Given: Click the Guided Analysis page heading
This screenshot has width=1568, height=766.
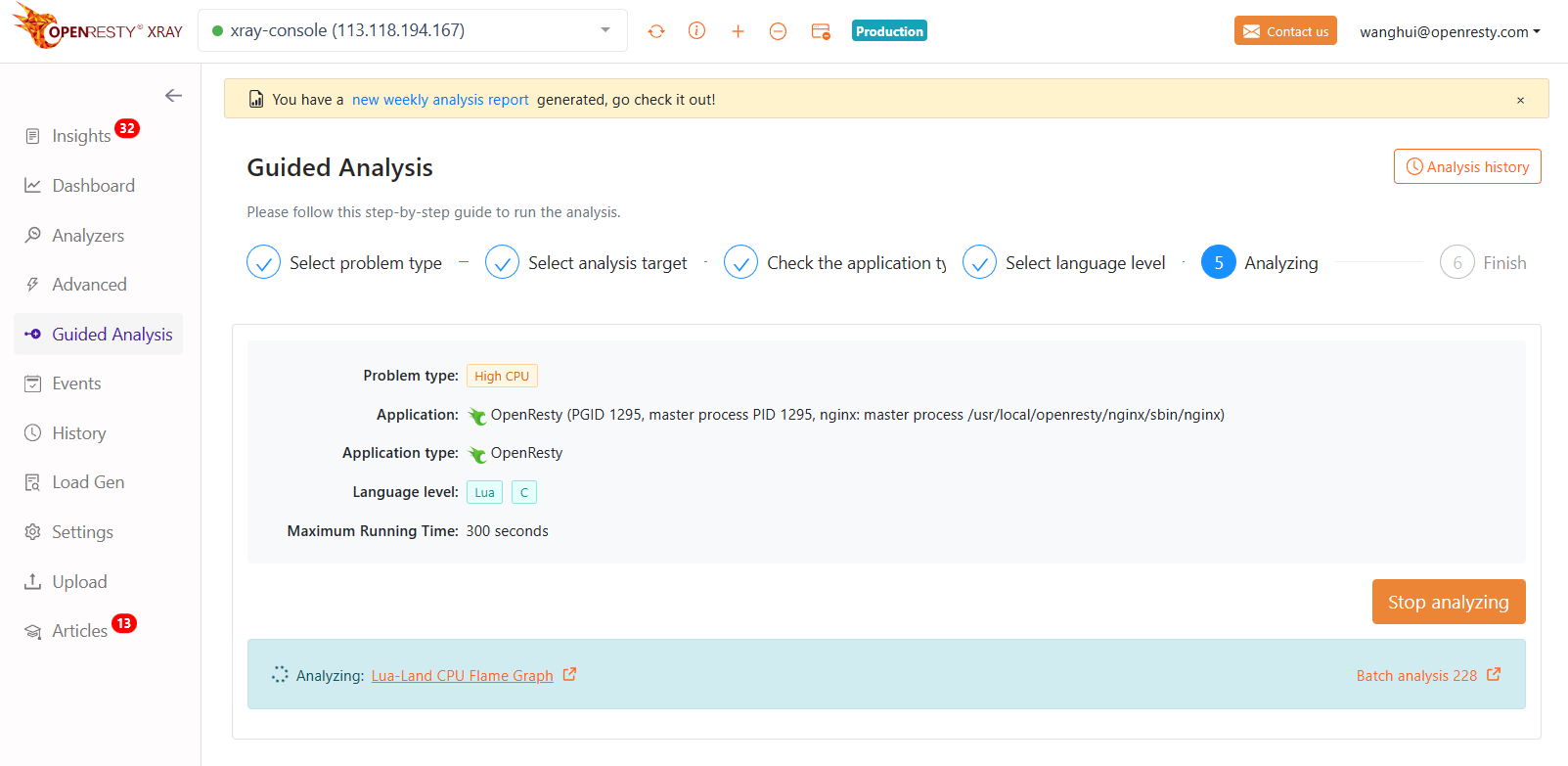Looking at the screenshot, I should point(339,167).
